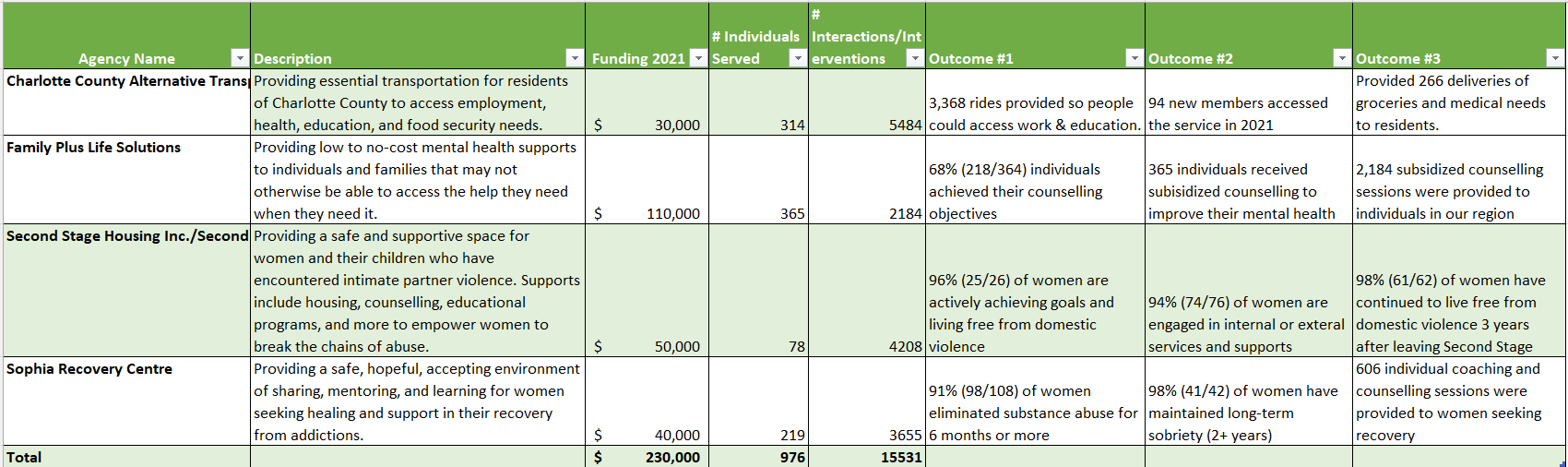Open the Outcome #1 filter dropdown
This screenshot has height=467, width=1568.
1134,58
